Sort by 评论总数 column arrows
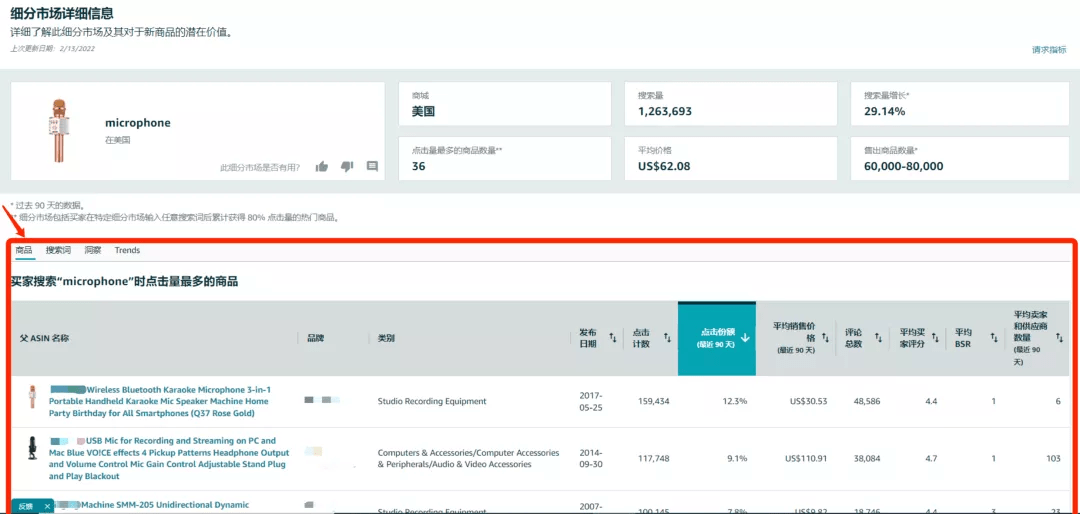Viewport: 1080px width, 514px height. [x=879, y=339]
